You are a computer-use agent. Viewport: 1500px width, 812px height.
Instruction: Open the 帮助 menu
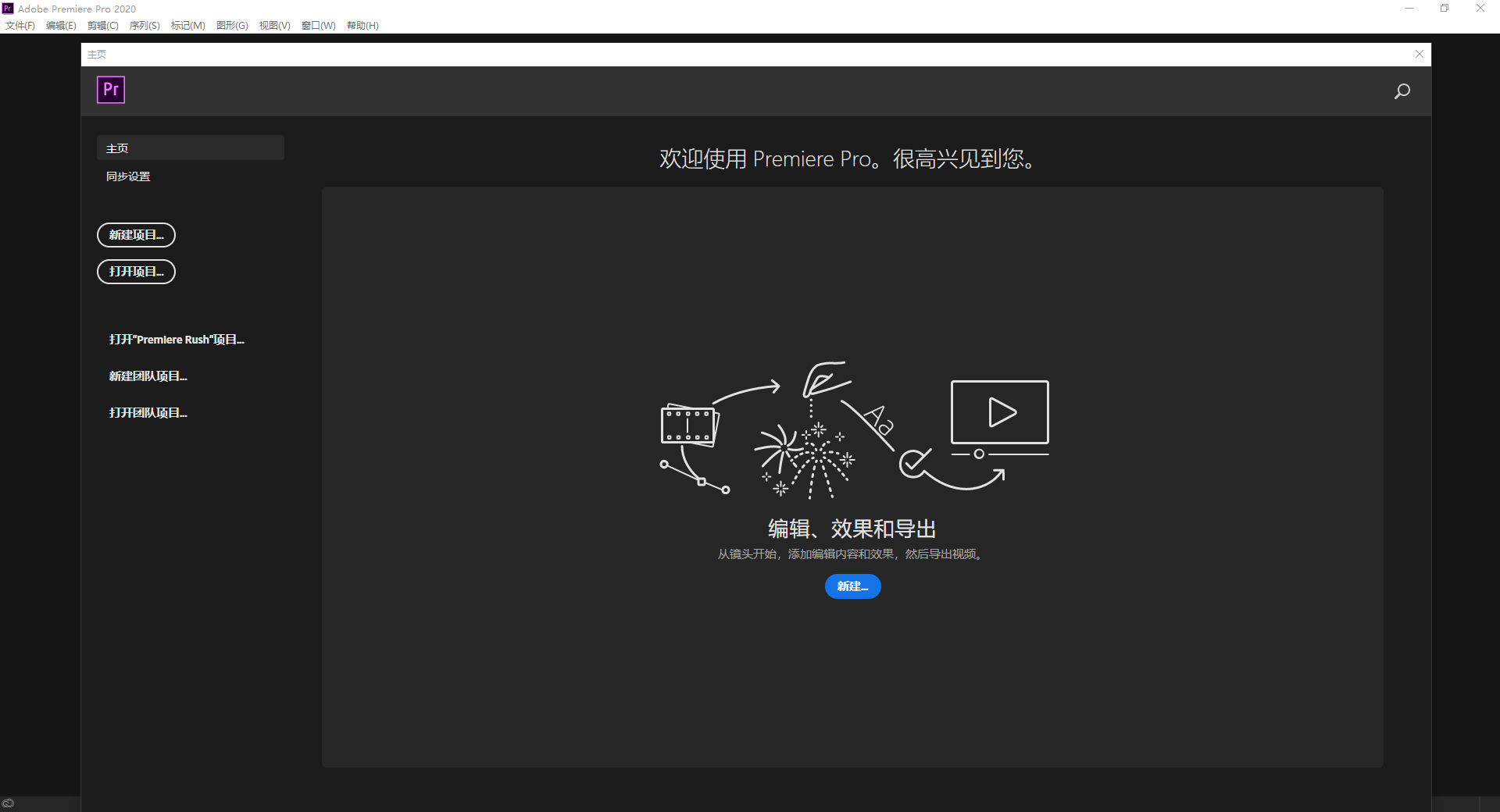(362, 25)
